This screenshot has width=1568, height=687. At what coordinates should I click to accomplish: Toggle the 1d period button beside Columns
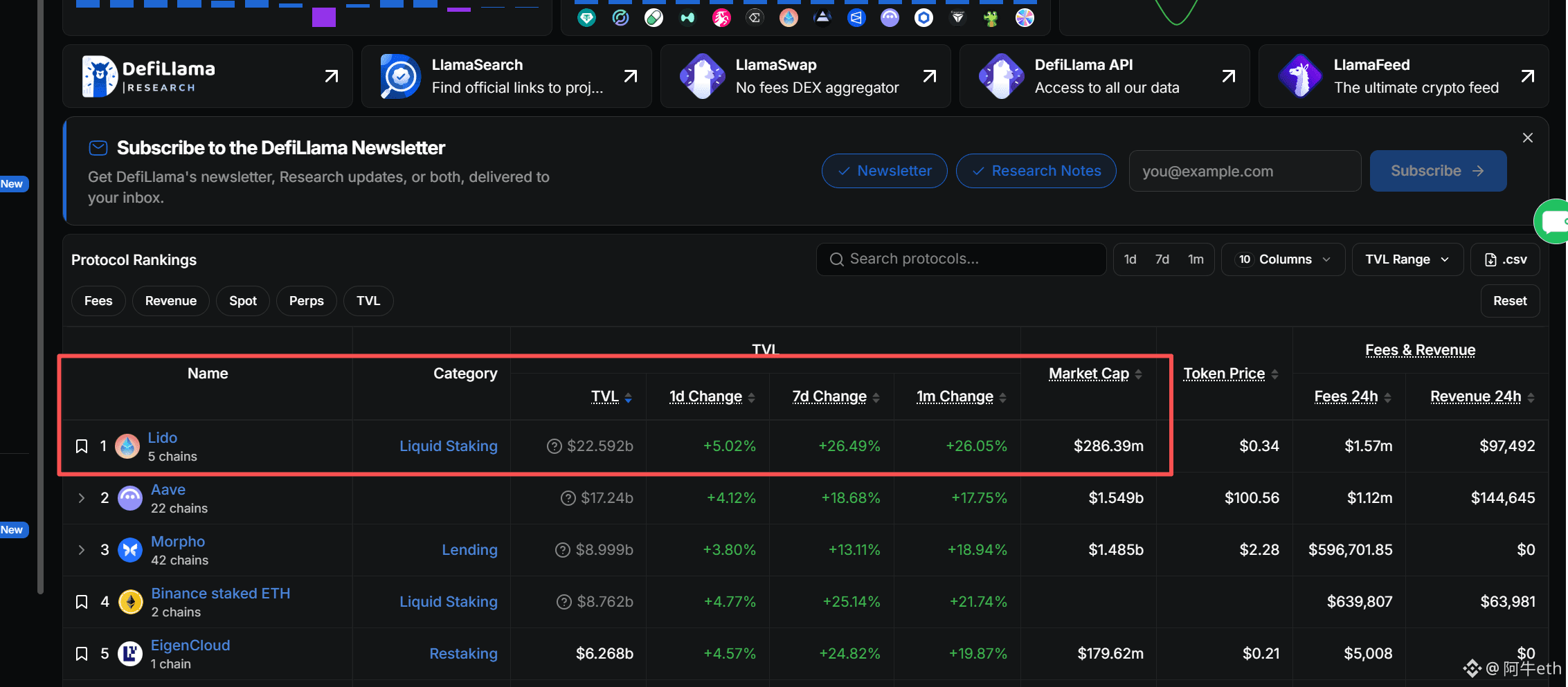(x=1130, y=259)
